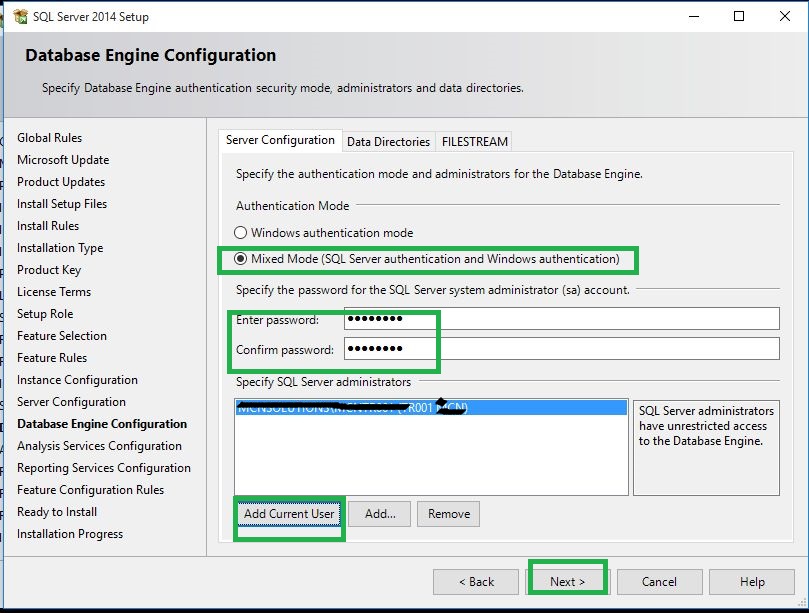Close the SQL Server Setup window

click(785, 17)
